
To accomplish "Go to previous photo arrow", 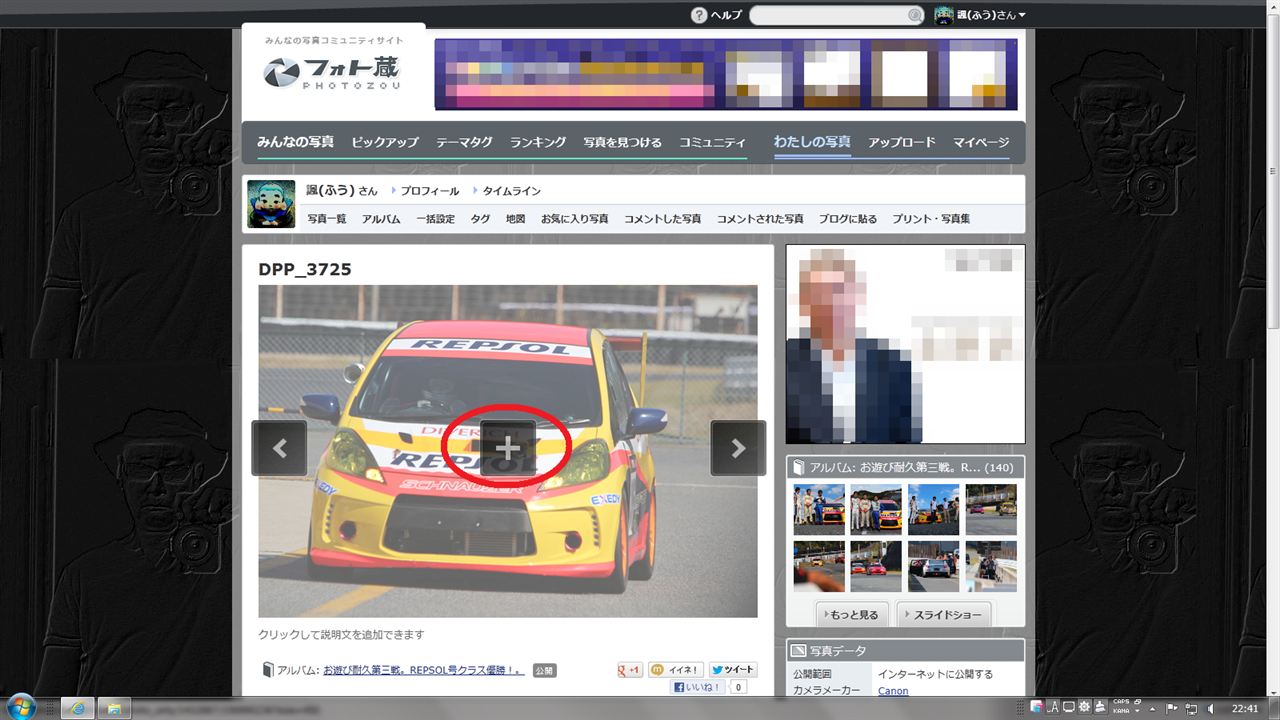I will tap(279, 448).
